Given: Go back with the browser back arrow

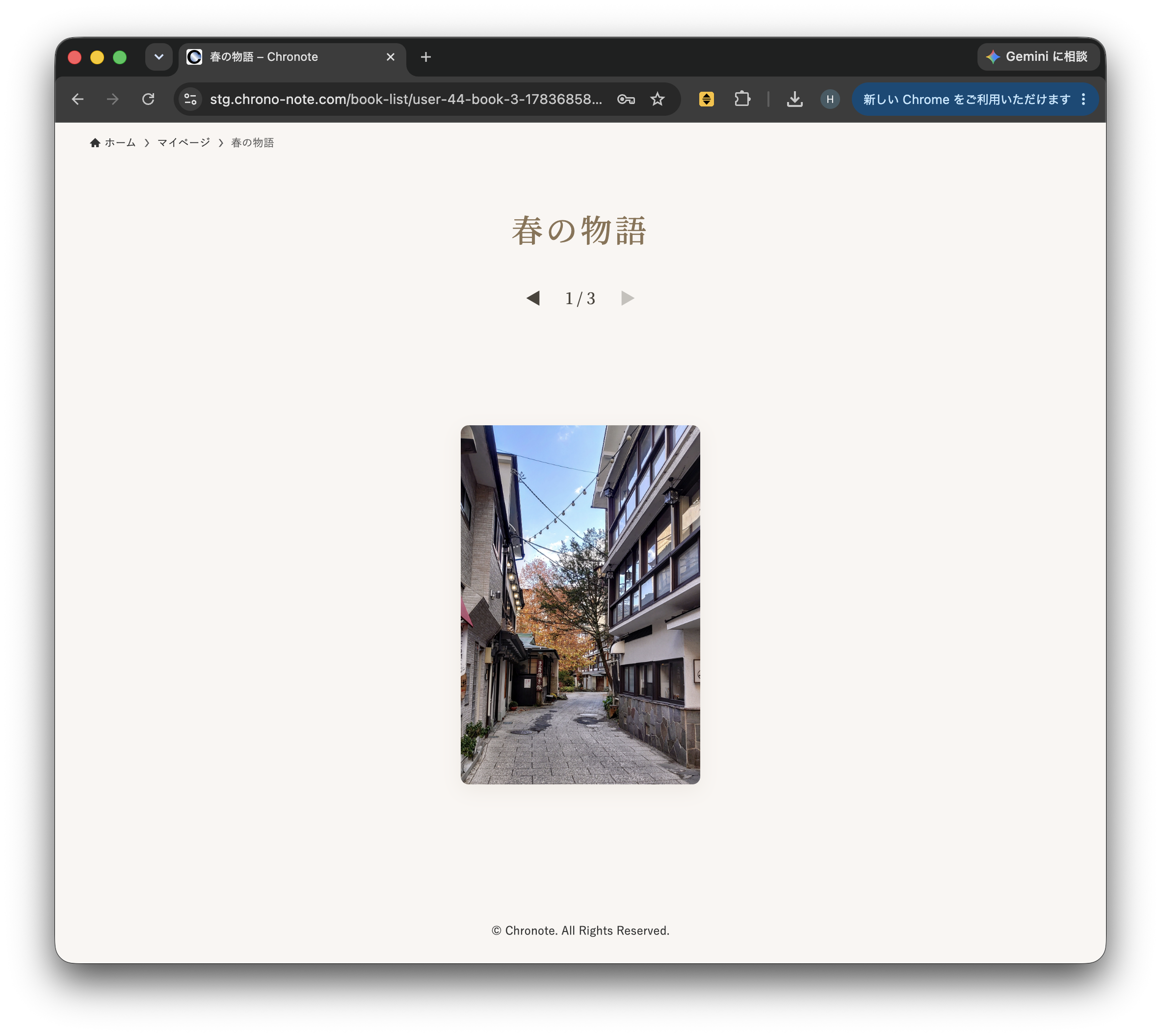Looking at the screenshot, I should [x=78, y=99].
